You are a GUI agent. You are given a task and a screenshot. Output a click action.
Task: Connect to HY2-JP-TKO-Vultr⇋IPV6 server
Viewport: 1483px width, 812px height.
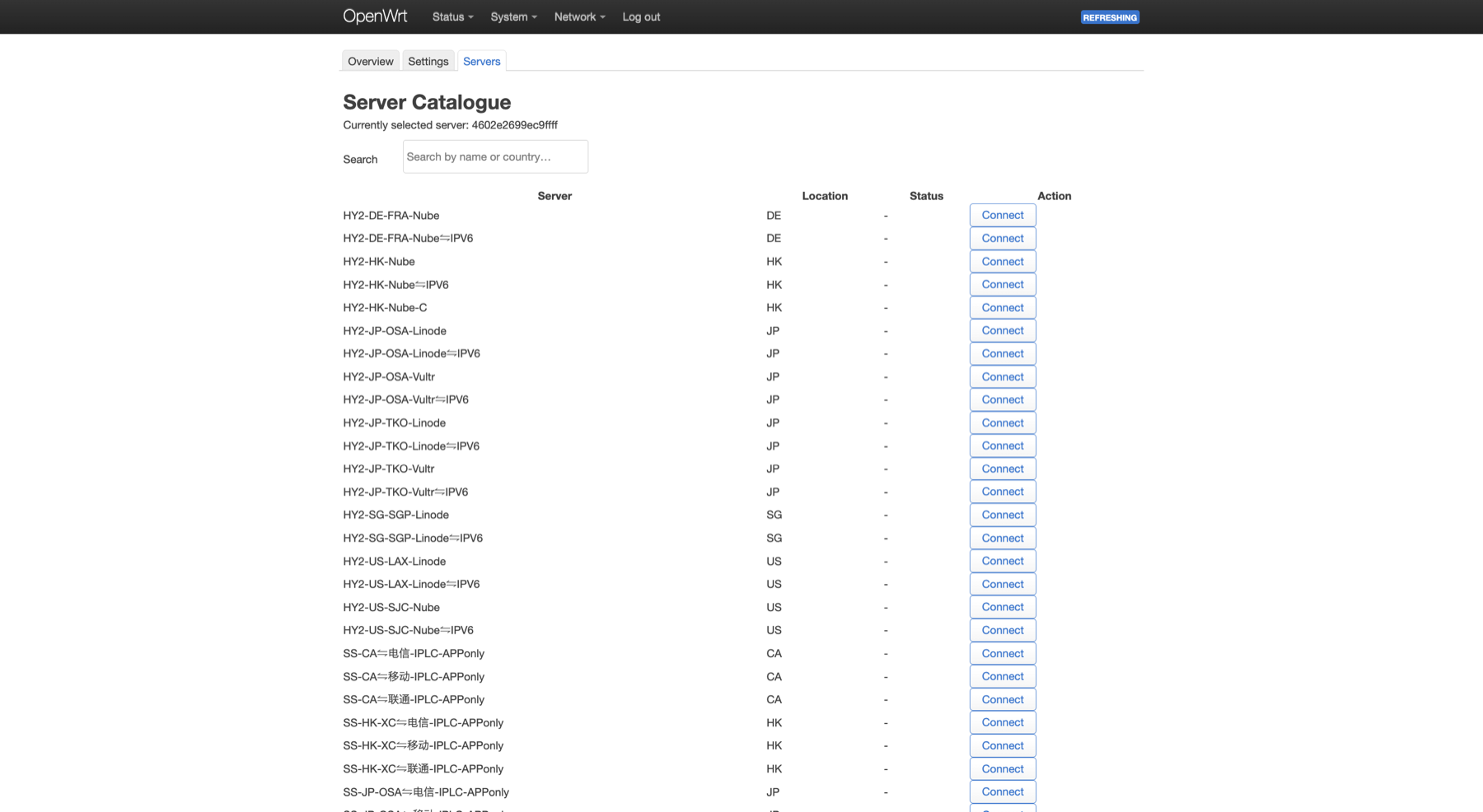pos(1003,492)
